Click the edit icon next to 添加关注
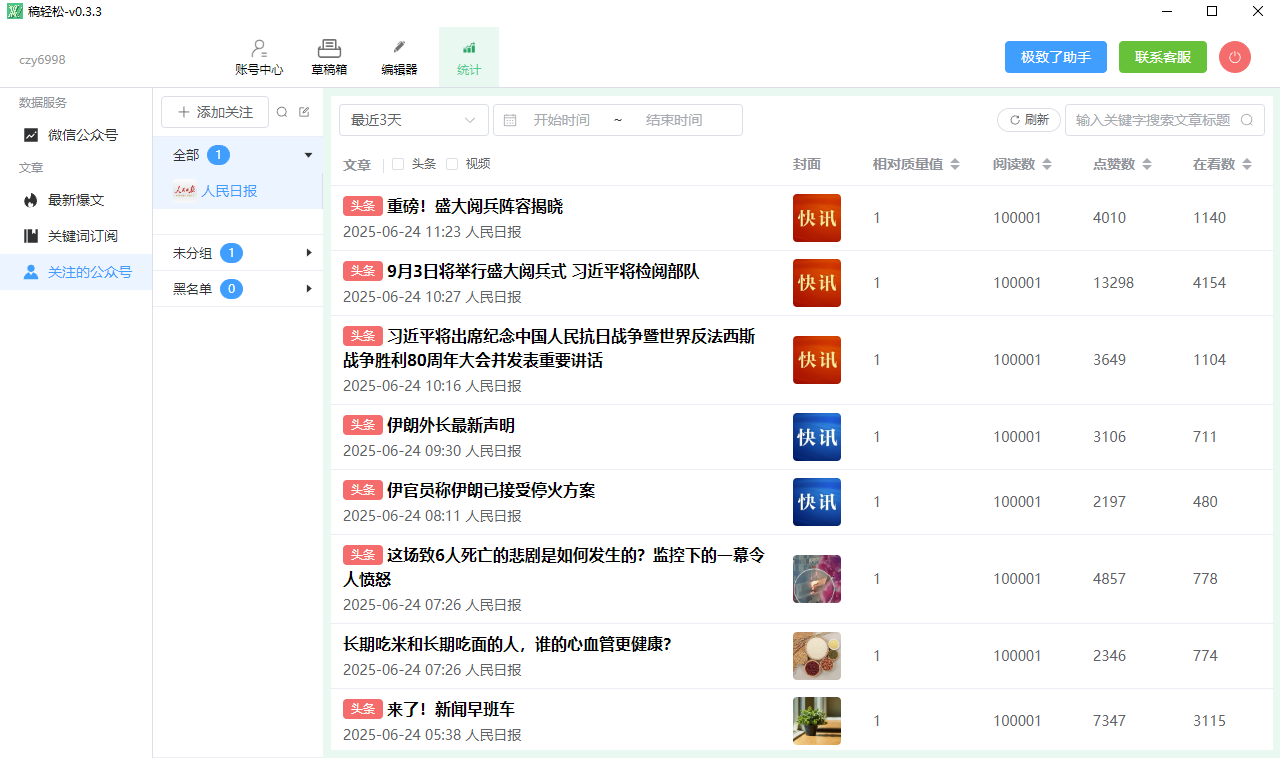Viewport: 1280px width, 758px height. [x=304, y=112]
